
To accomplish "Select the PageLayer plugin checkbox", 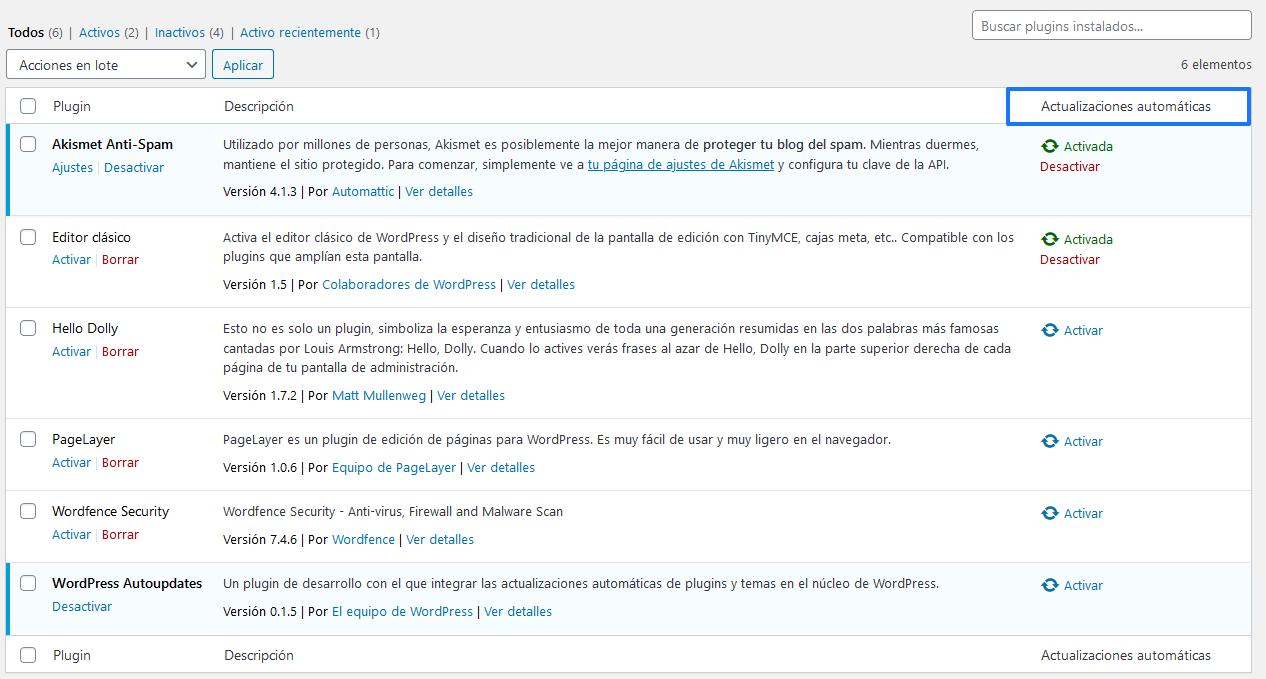I will click(x=28, y=439).
